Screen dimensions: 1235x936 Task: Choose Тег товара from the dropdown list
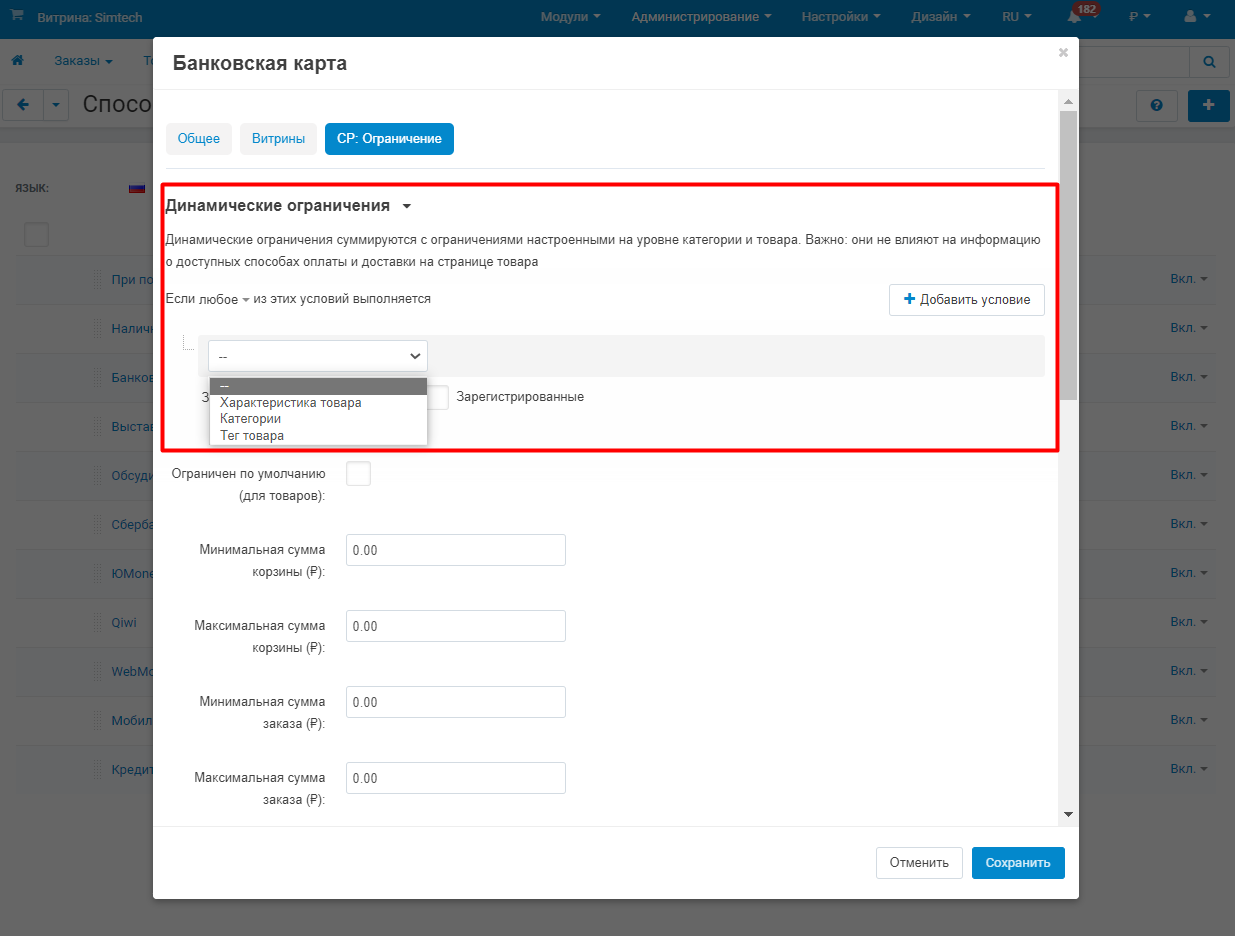click(318, 436)
